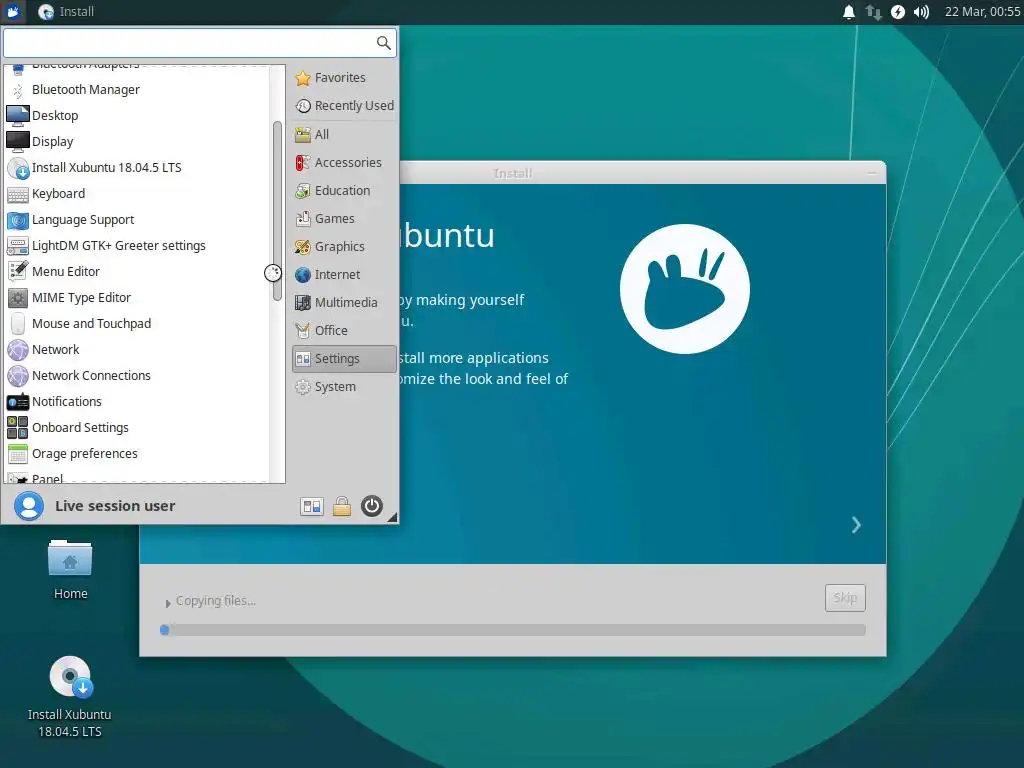The height and width of the screenshot is (768, 1024).
Task: Open All Settings button beside lock icon
Action: [x=312, y=506]
